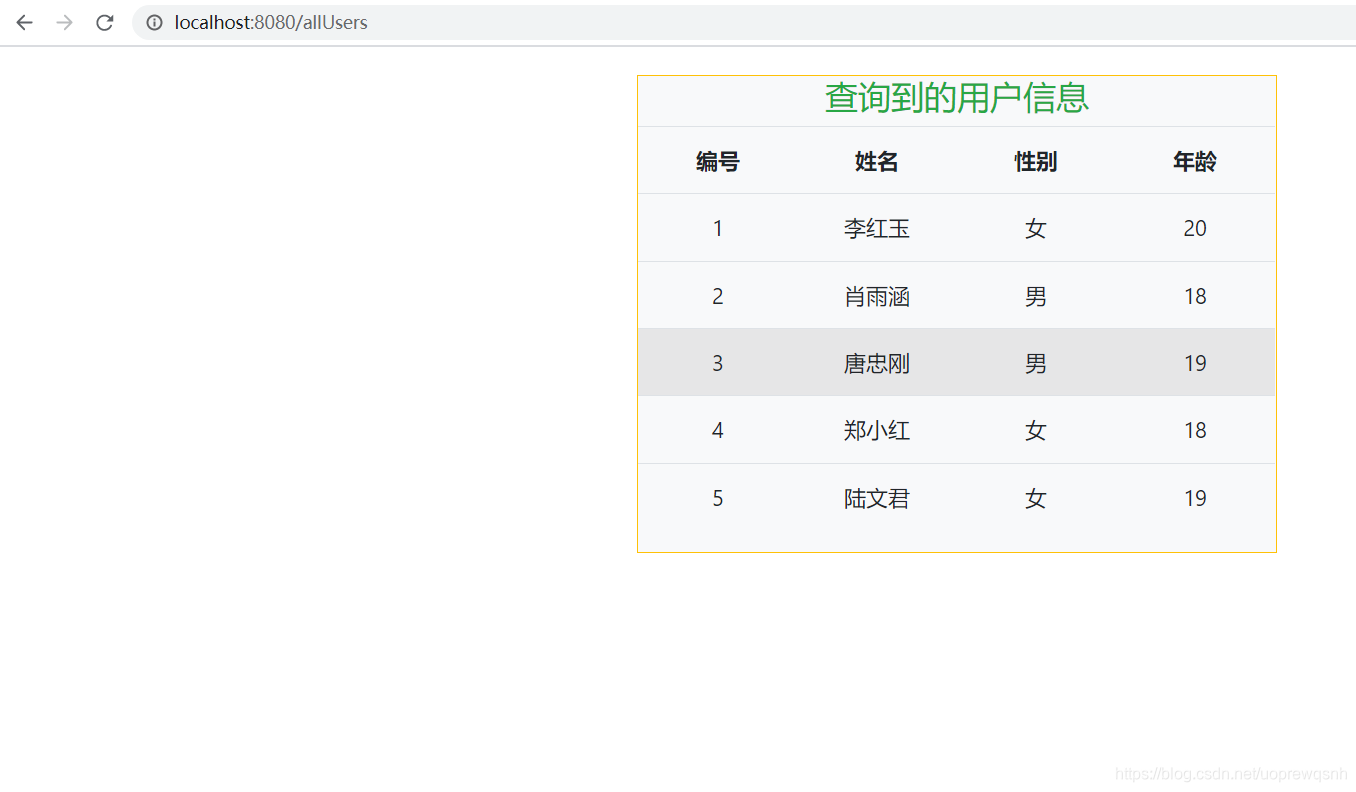Click gender 男 in 肖雨涵's row
The width and height of the screenshot is (1356, 792).
click(1036, 296)
